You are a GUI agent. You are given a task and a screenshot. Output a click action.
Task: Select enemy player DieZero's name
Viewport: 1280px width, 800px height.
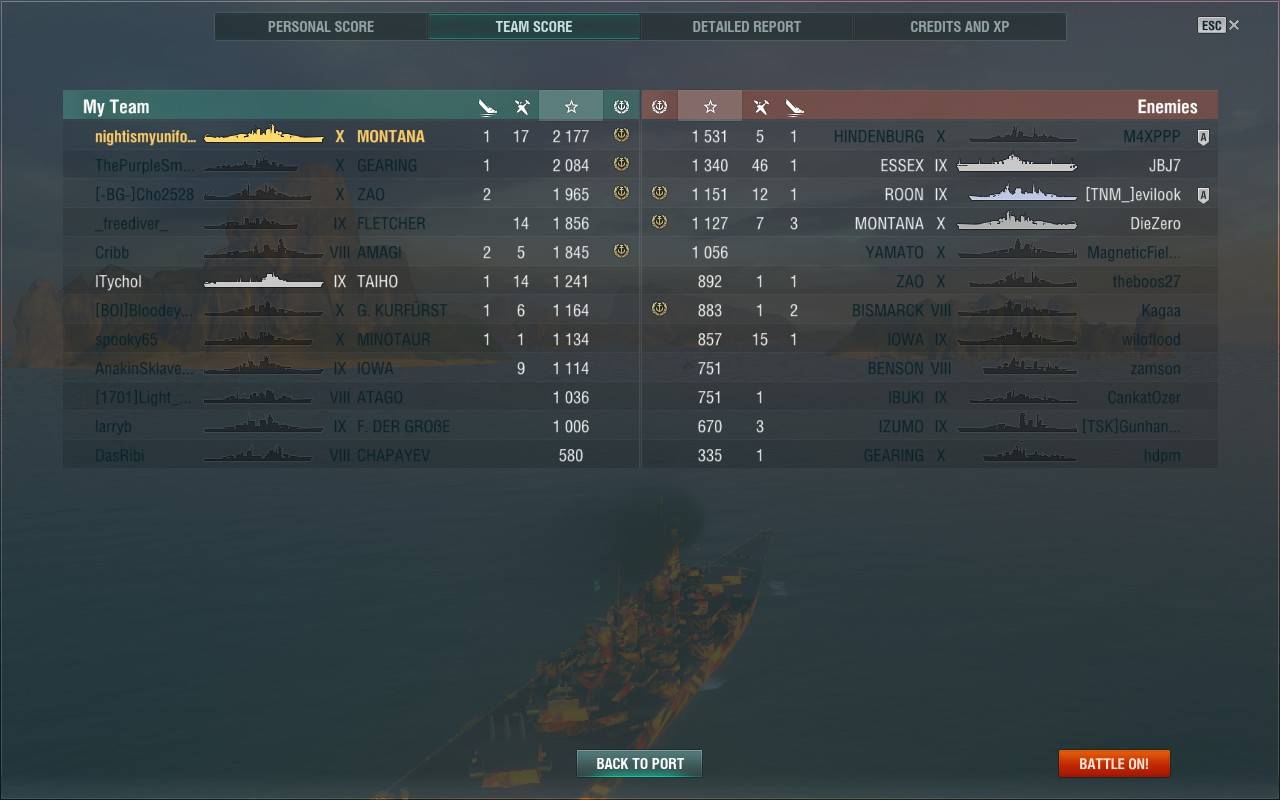[x=1155, y=223]
